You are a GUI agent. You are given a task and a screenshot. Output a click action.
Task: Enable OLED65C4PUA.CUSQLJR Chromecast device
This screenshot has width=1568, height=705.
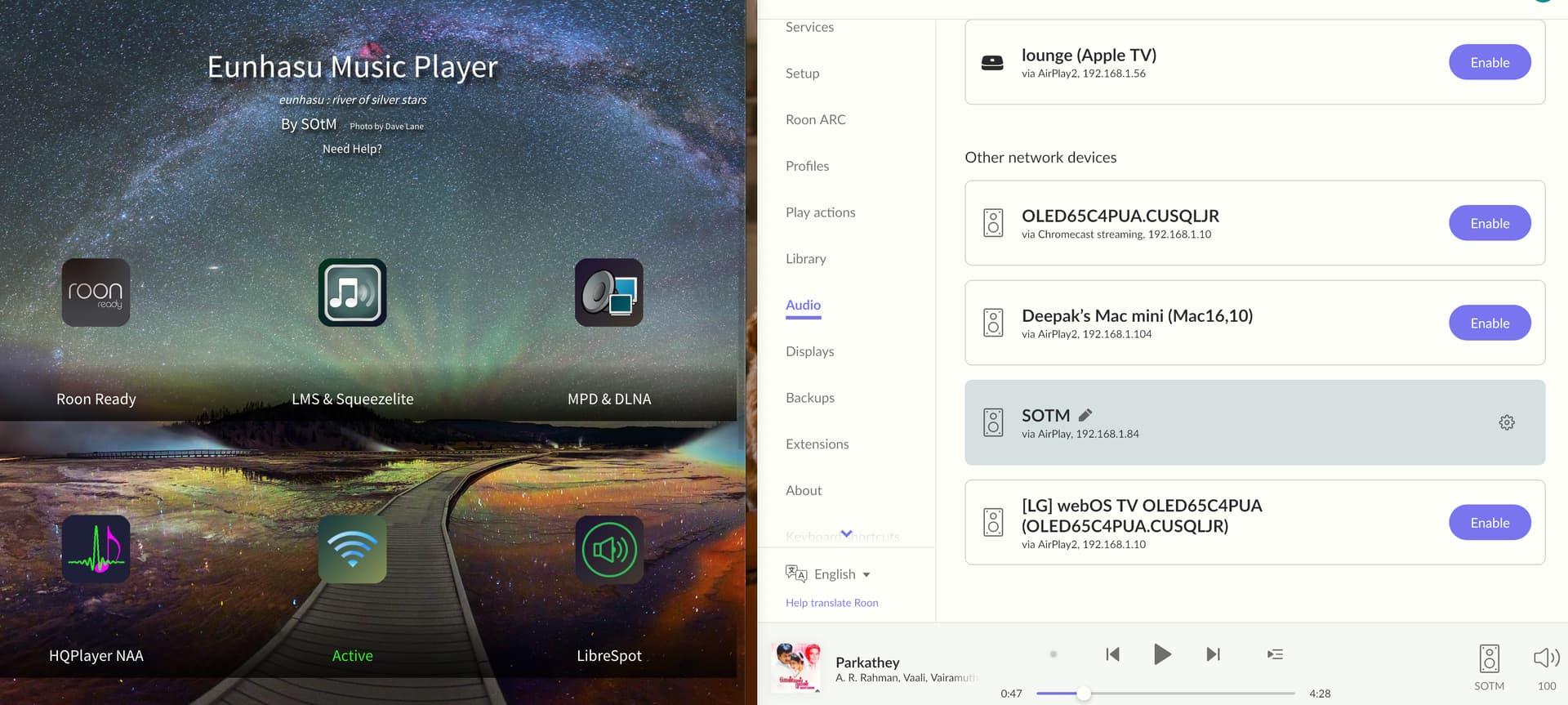coord(1490,223)
